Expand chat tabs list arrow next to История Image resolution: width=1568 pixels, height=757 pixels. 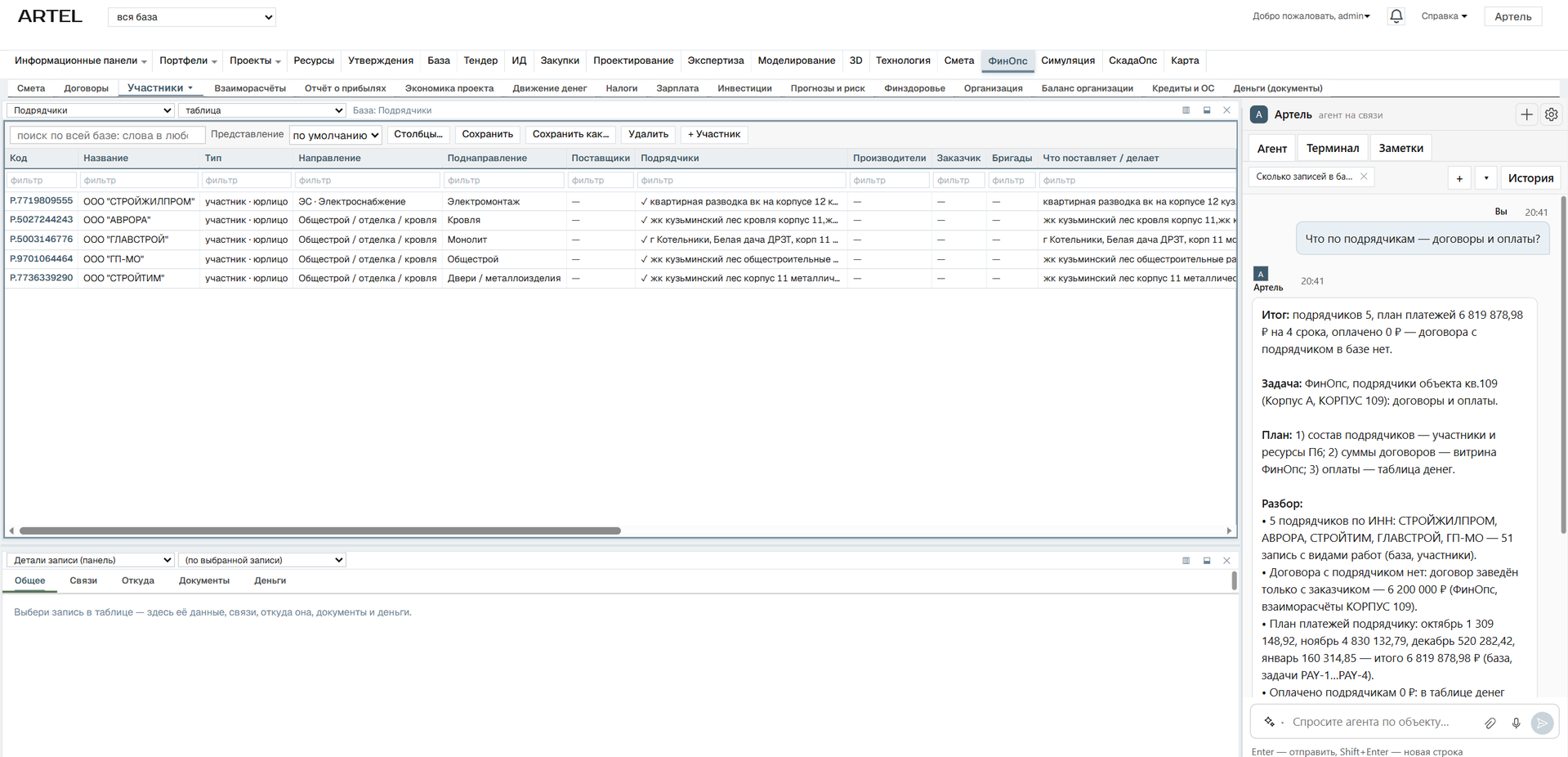pyautogui.click(x=1486, y=178)
